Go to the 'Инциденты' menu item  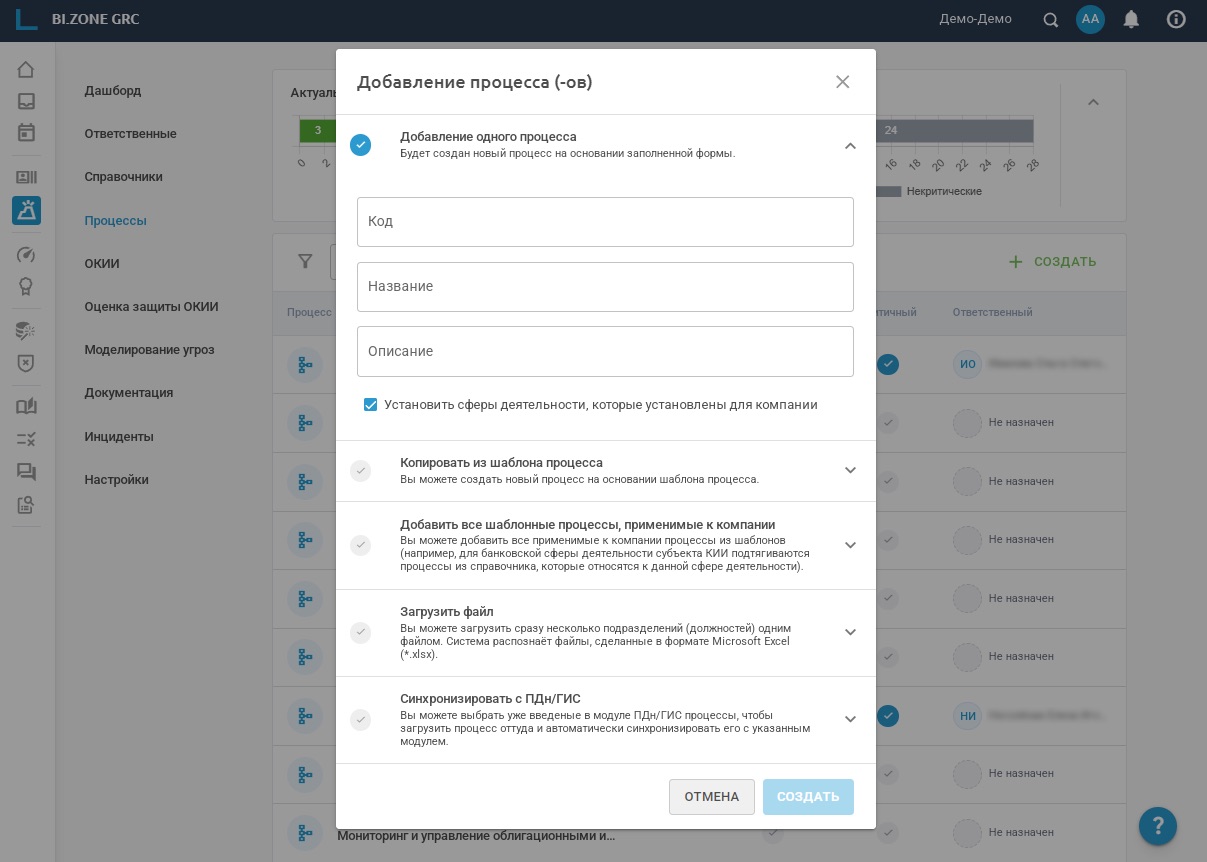coord(119,437)
